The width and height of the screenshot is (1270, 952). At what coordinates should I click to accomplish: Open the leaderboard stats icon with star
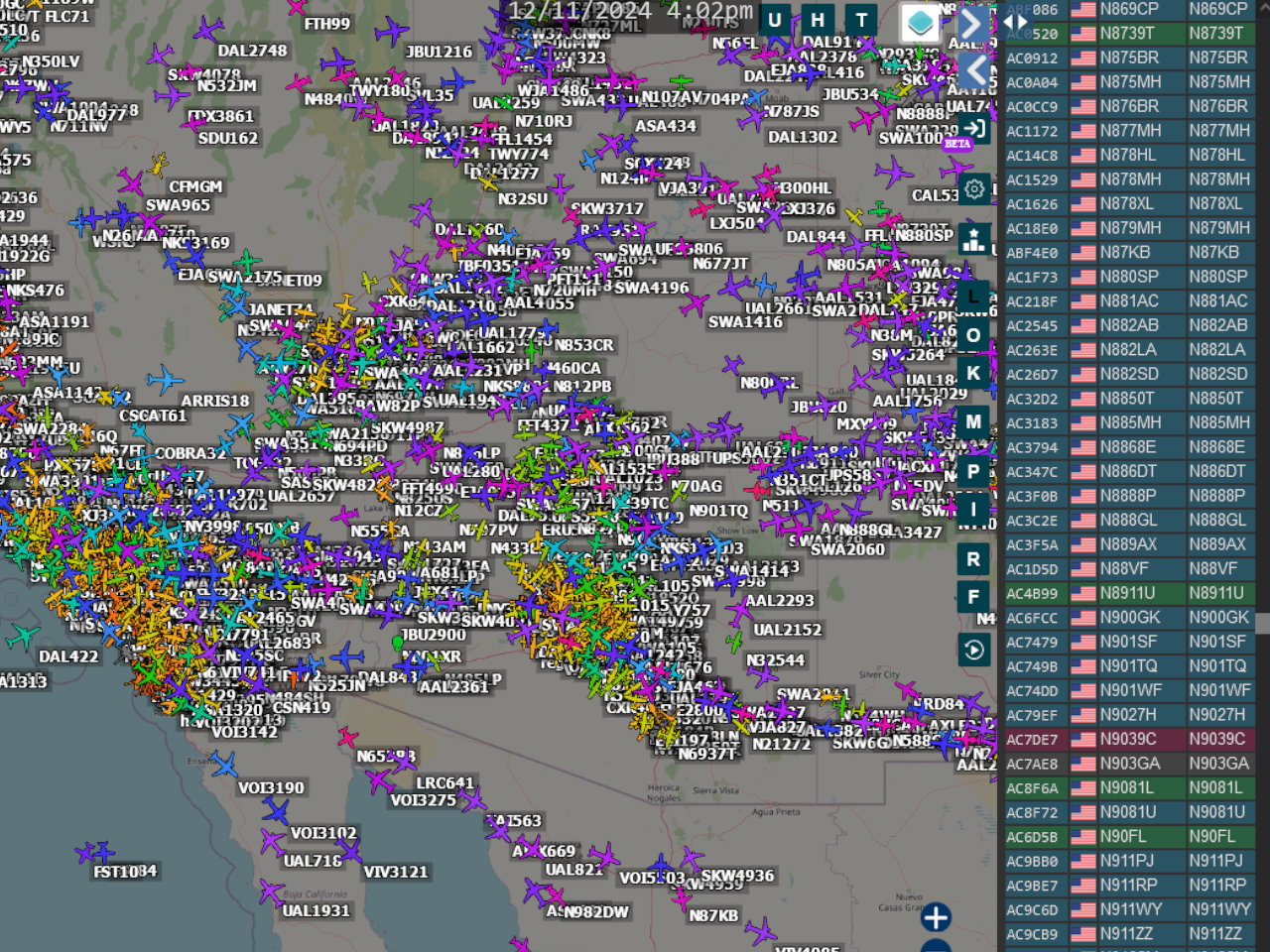pos(974,239)
